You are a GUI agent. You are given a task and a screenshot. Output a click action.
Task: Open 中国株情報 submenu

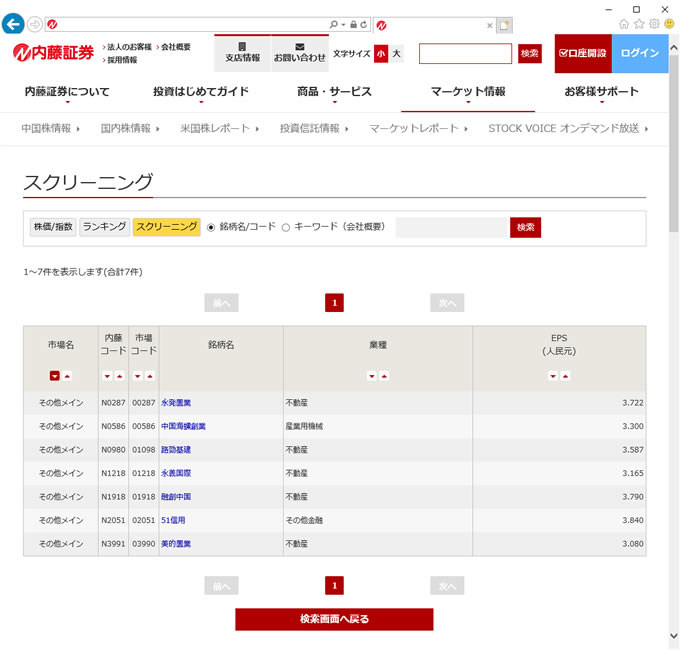tap(50, 128)
